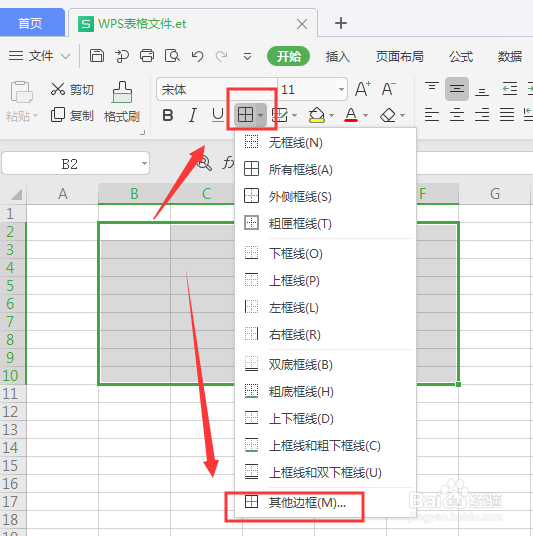Viewport: 533px width, 536px height.
Task: Click the borders grid button
Action: point(245,115)
